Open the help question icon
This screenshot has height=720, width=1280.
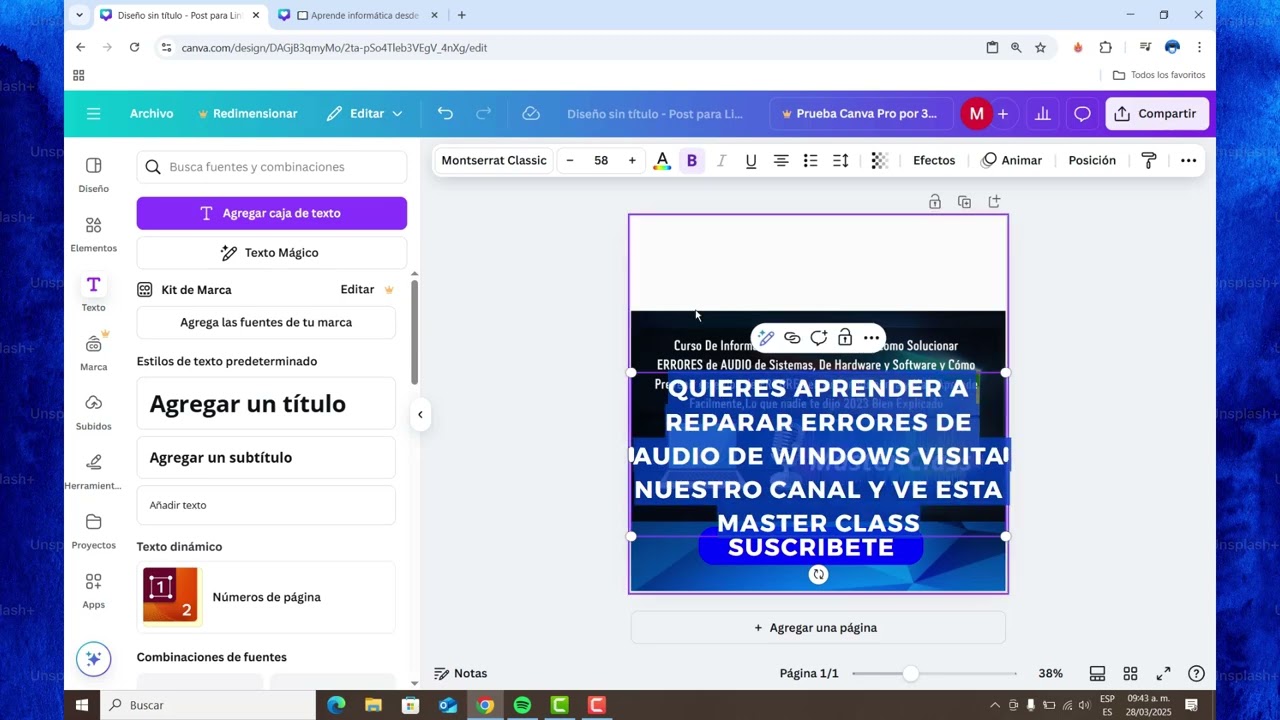[1196, 674]
